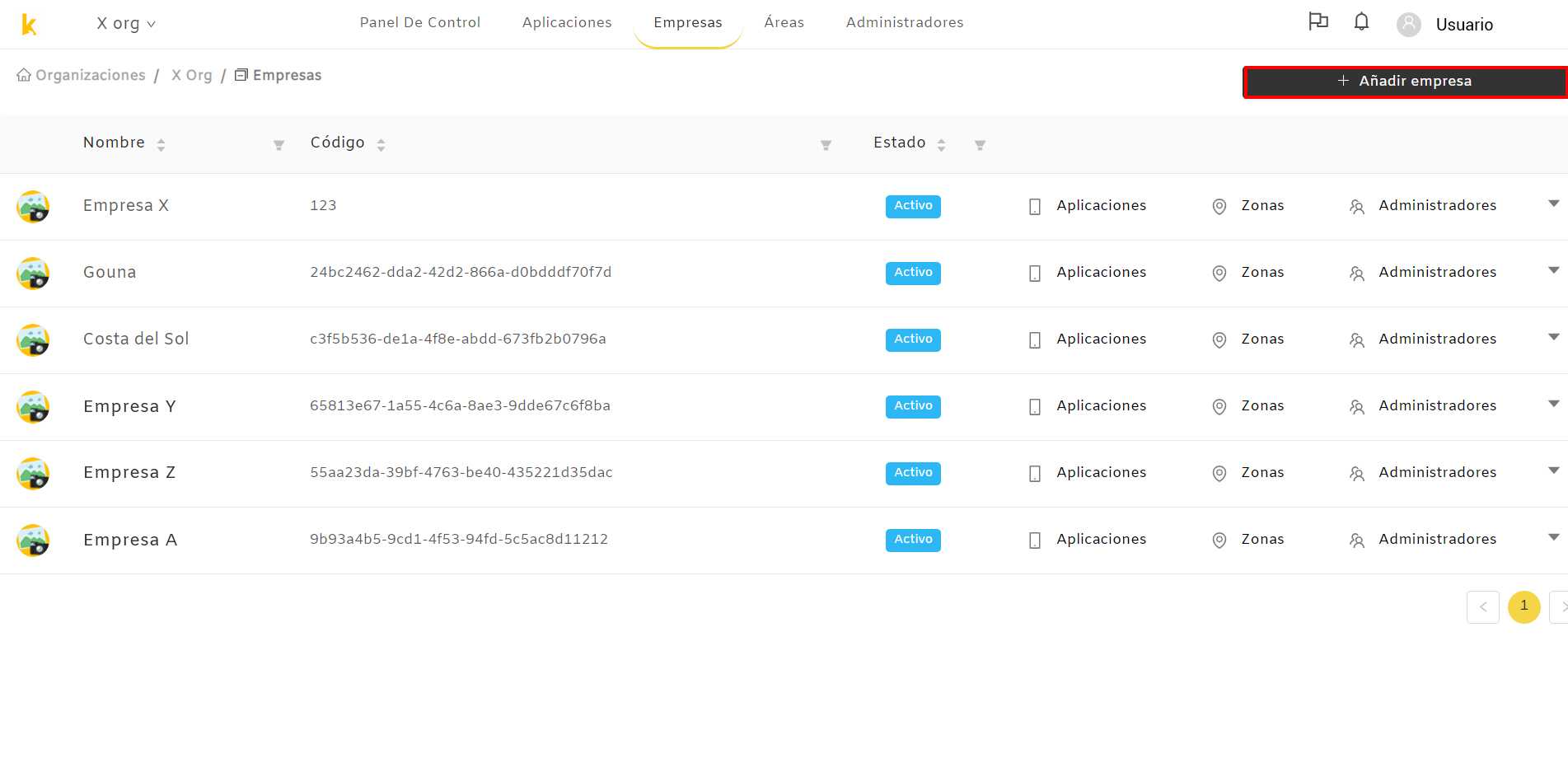Open the notifications bell

point(1362,21)
